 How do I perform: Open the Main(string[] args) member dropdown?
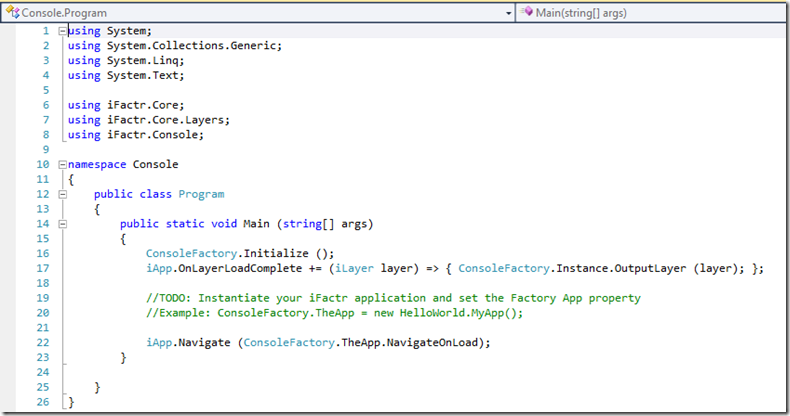tap(653, 13)
